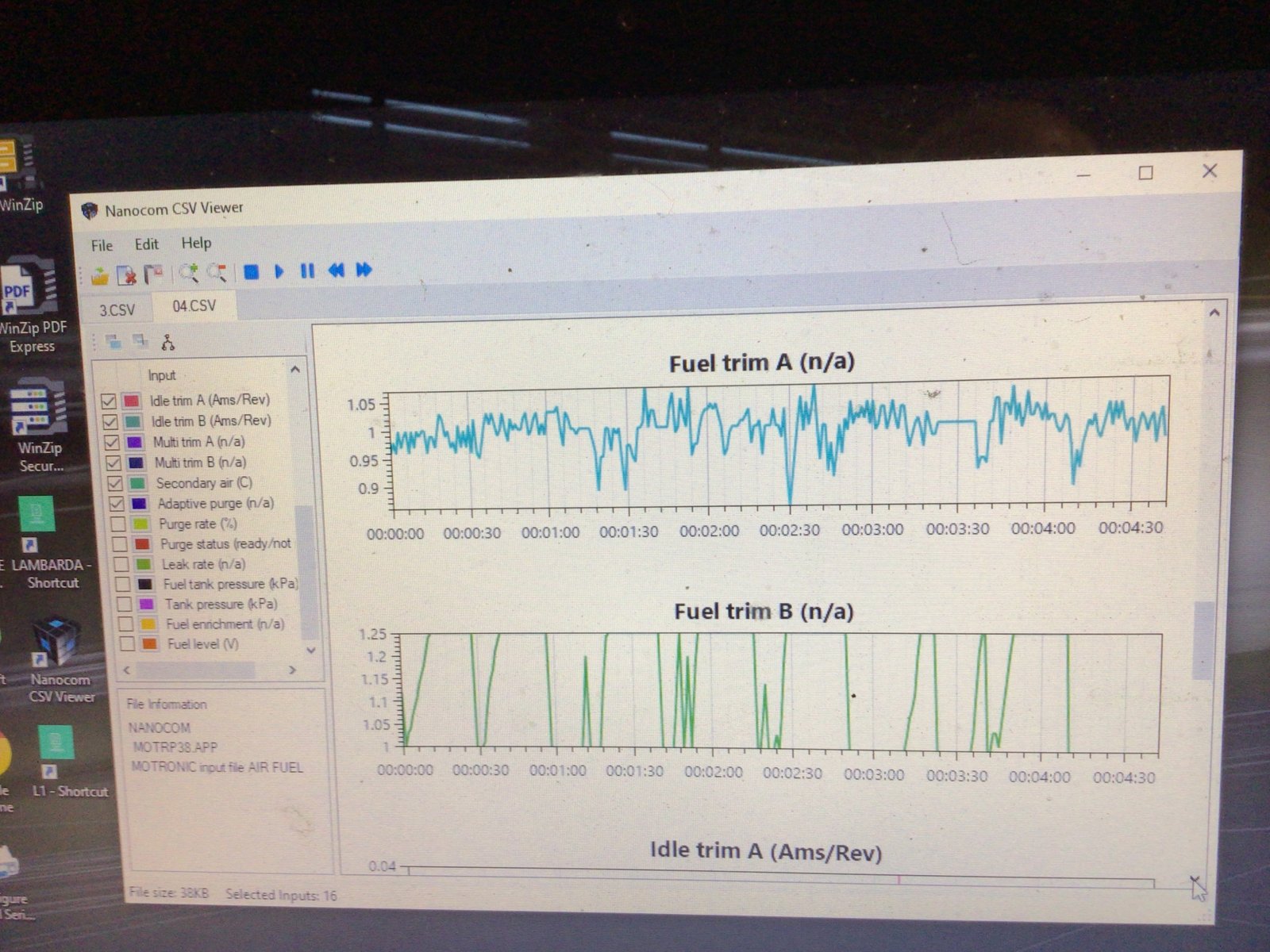Click the Zoom in magnifier icon
The image size is (1270, 952).
point(188,274)
